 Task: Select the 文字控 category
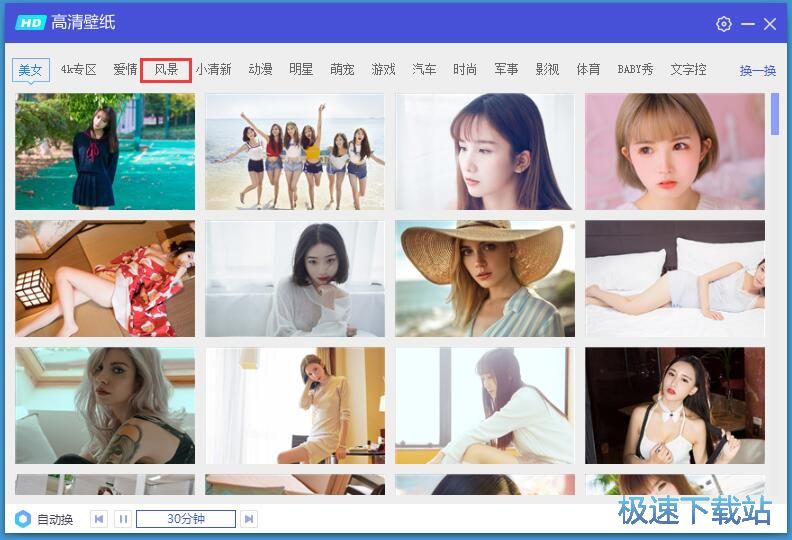(x=688, y=70)
